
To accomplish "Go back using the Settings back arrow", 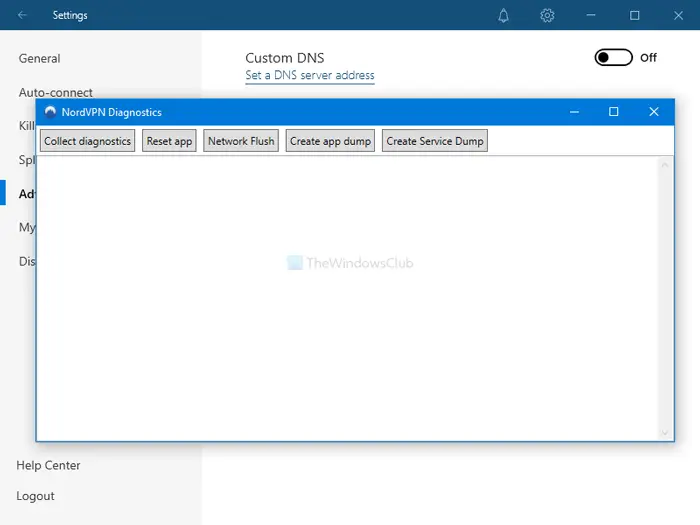I will 22,15.
